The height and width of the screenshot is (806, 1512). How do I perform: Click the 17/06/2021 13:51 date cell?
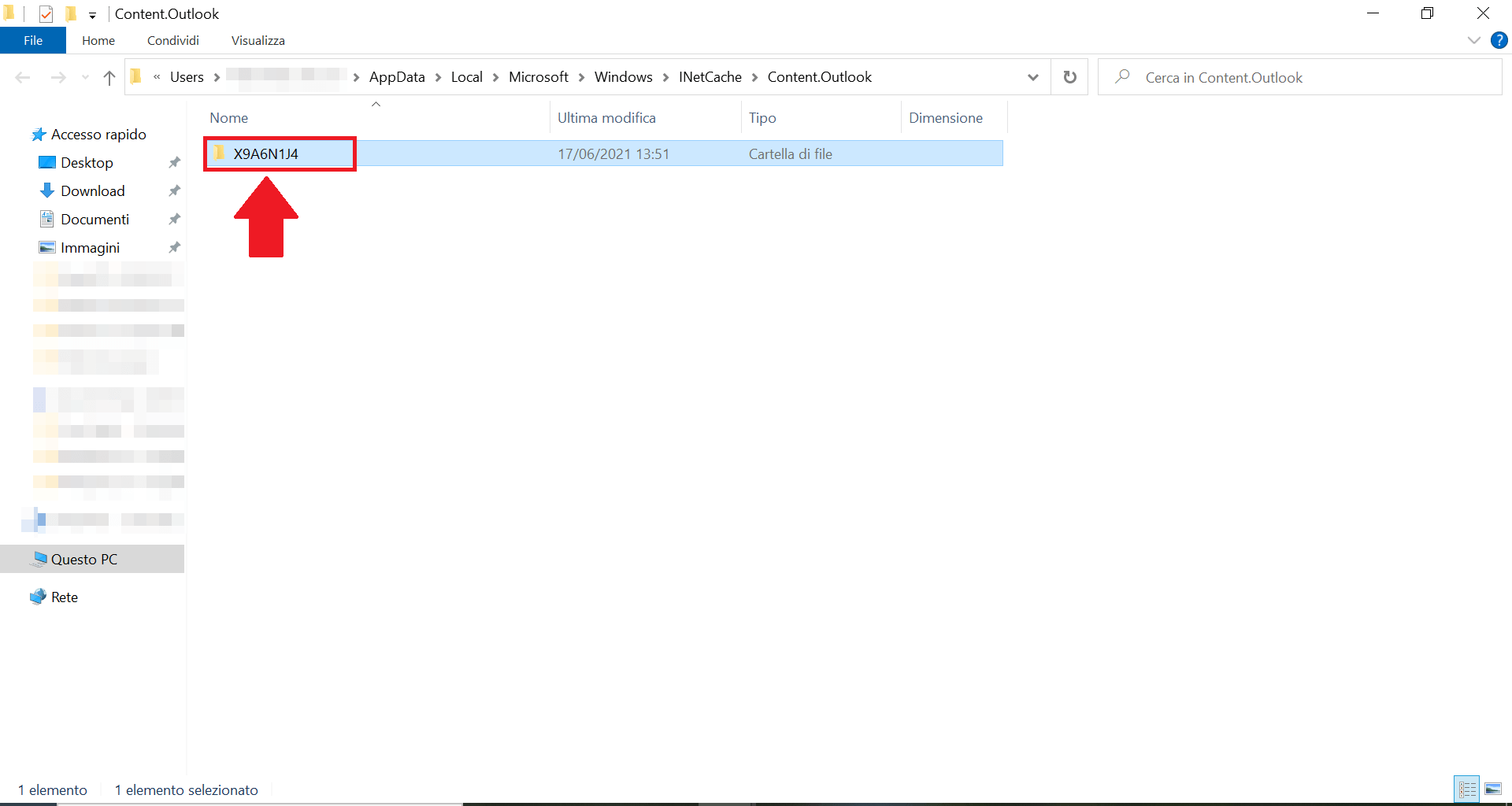click(613, 154)
